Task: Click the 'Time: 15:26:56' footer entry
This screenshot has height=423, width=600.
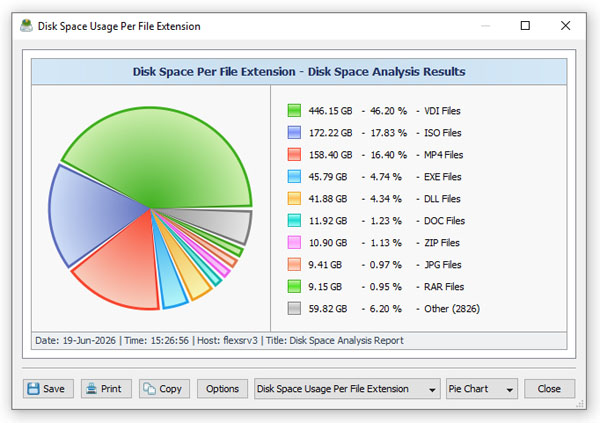Action: [x=157, y=341]
